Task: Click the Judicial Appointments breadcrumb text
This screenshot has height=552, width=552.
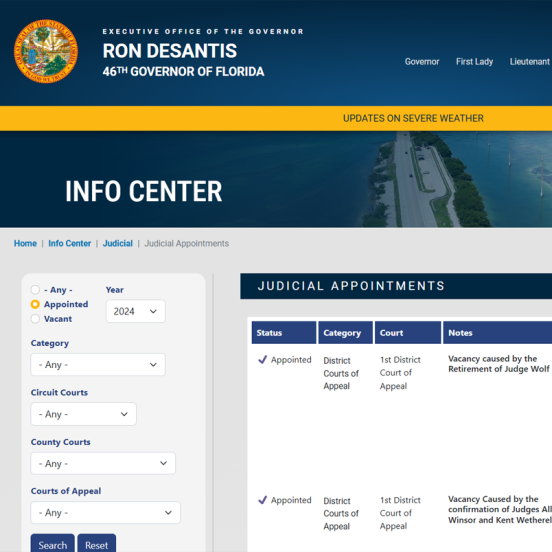Action: pyautogui.click(x=187, y=243)
